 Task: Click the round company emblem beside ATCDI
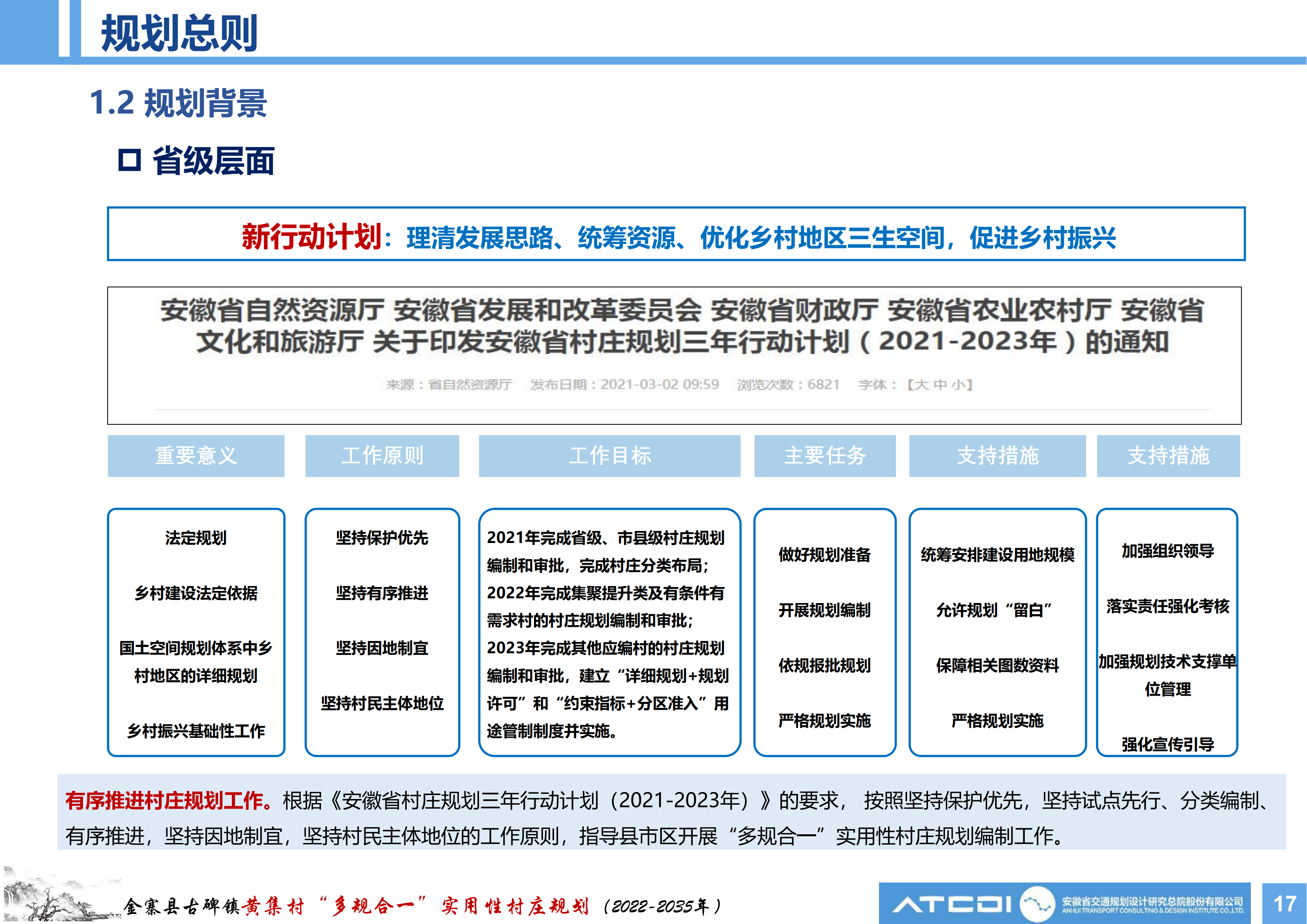(1037, 903)
